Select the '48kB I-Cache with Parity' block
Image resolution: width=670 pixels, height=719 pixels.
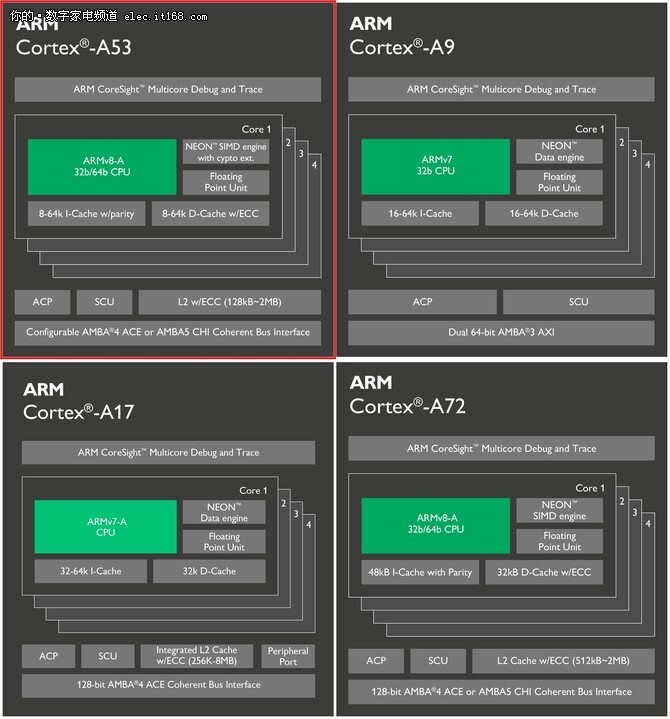tap(420, 573)
